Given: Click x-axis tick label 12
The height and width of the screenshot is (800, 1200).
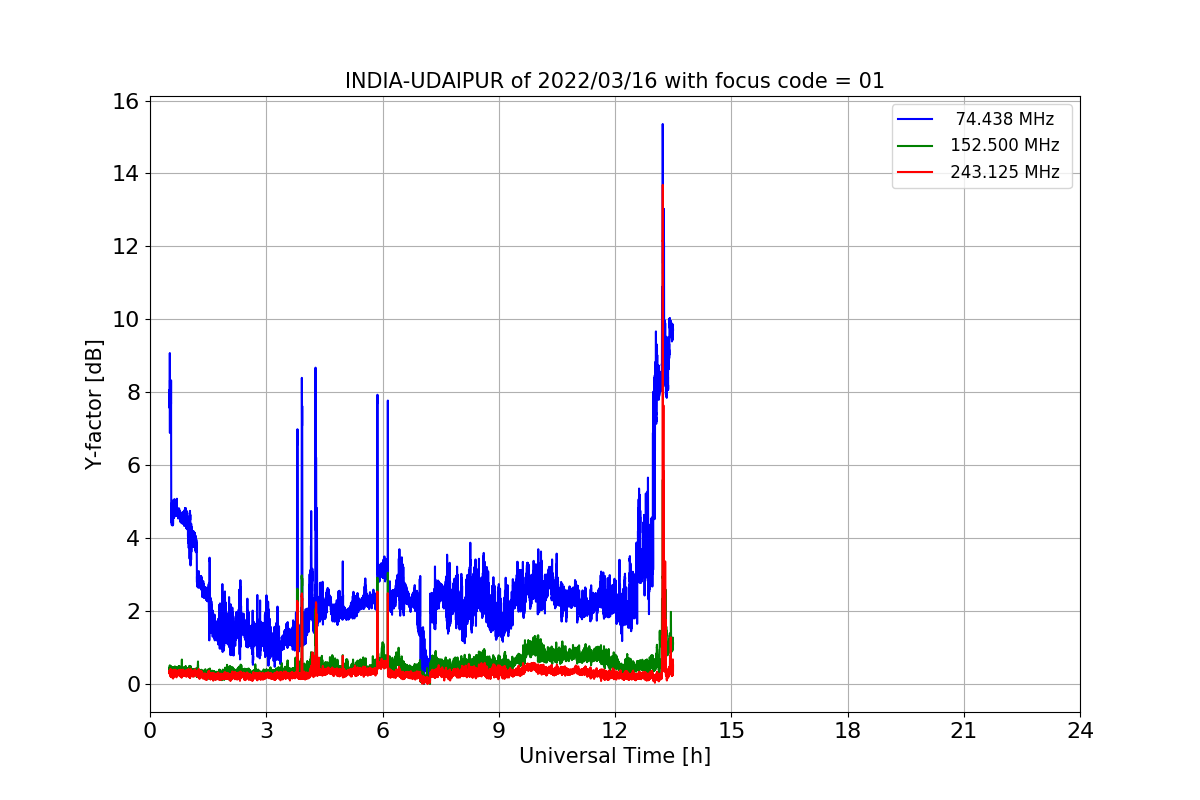Looking at the screenshot, I should 615,731.
